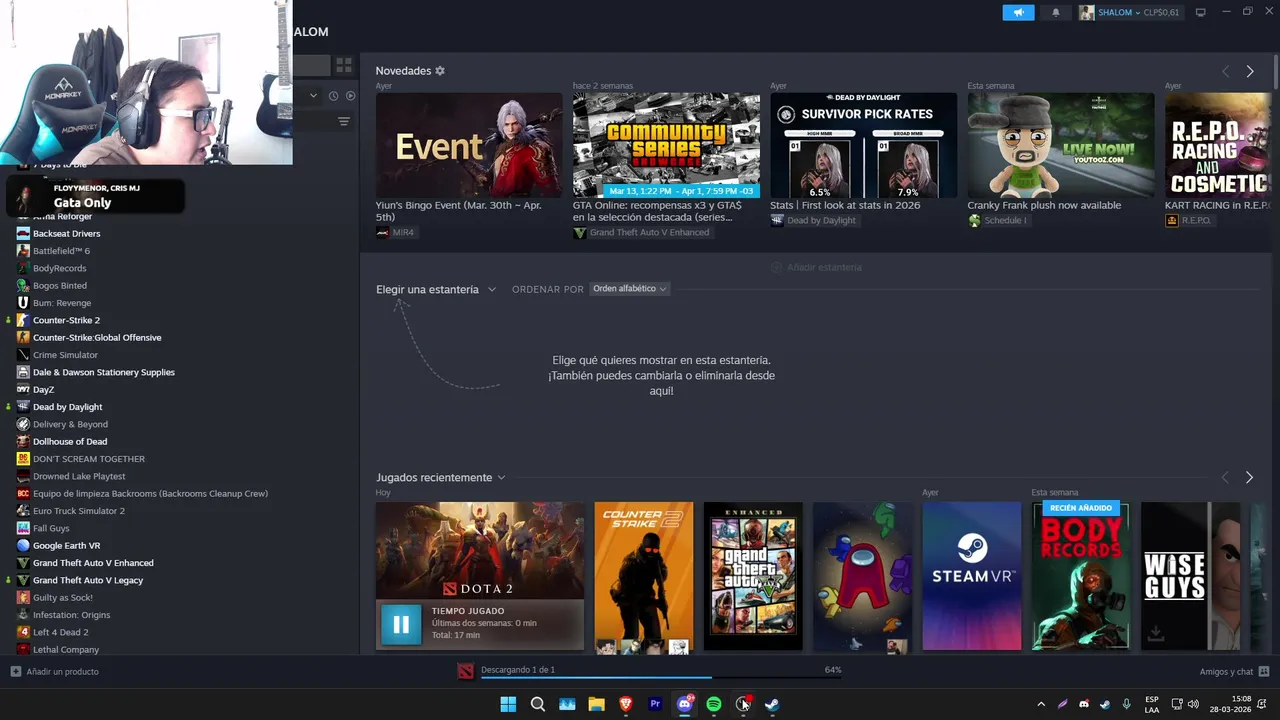Open Spotify from the taskbar

click(x=714, y=704)
